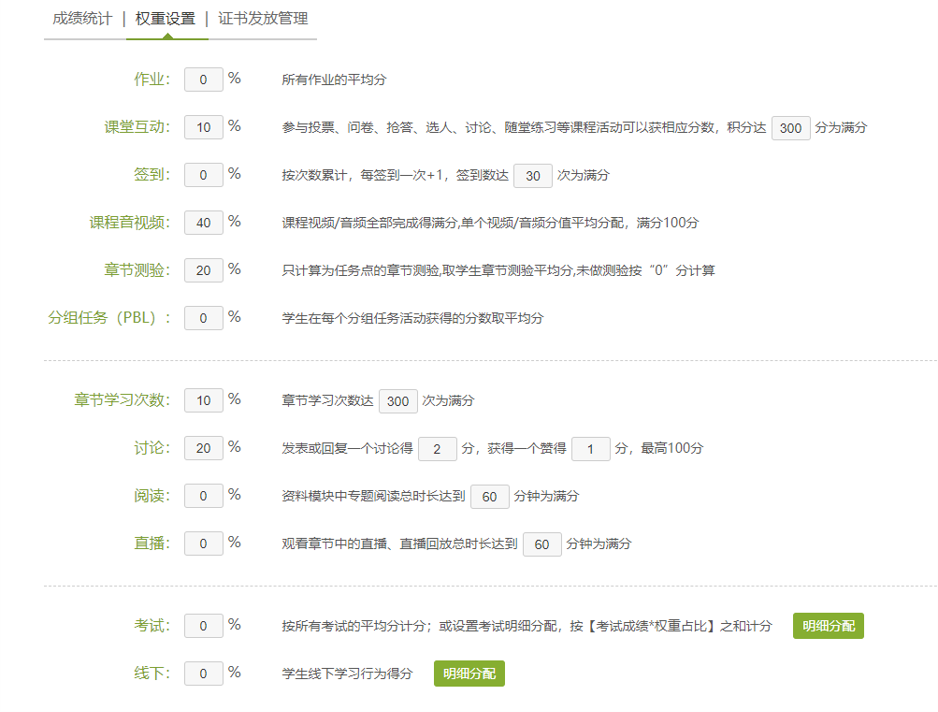Click the 作业 weight percentage field
This screenshot has height=712, width=938.
coord(203,79)
